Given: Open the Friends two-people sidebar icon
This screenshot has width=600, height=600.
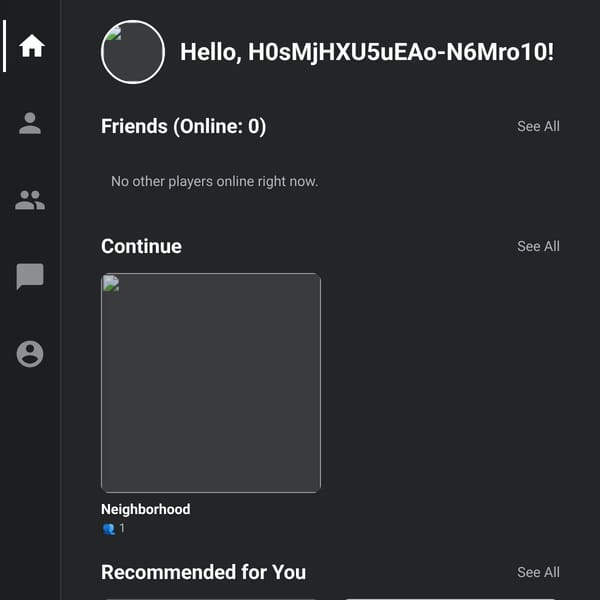Looking at the screenshot, I should [x=30, y=200].
